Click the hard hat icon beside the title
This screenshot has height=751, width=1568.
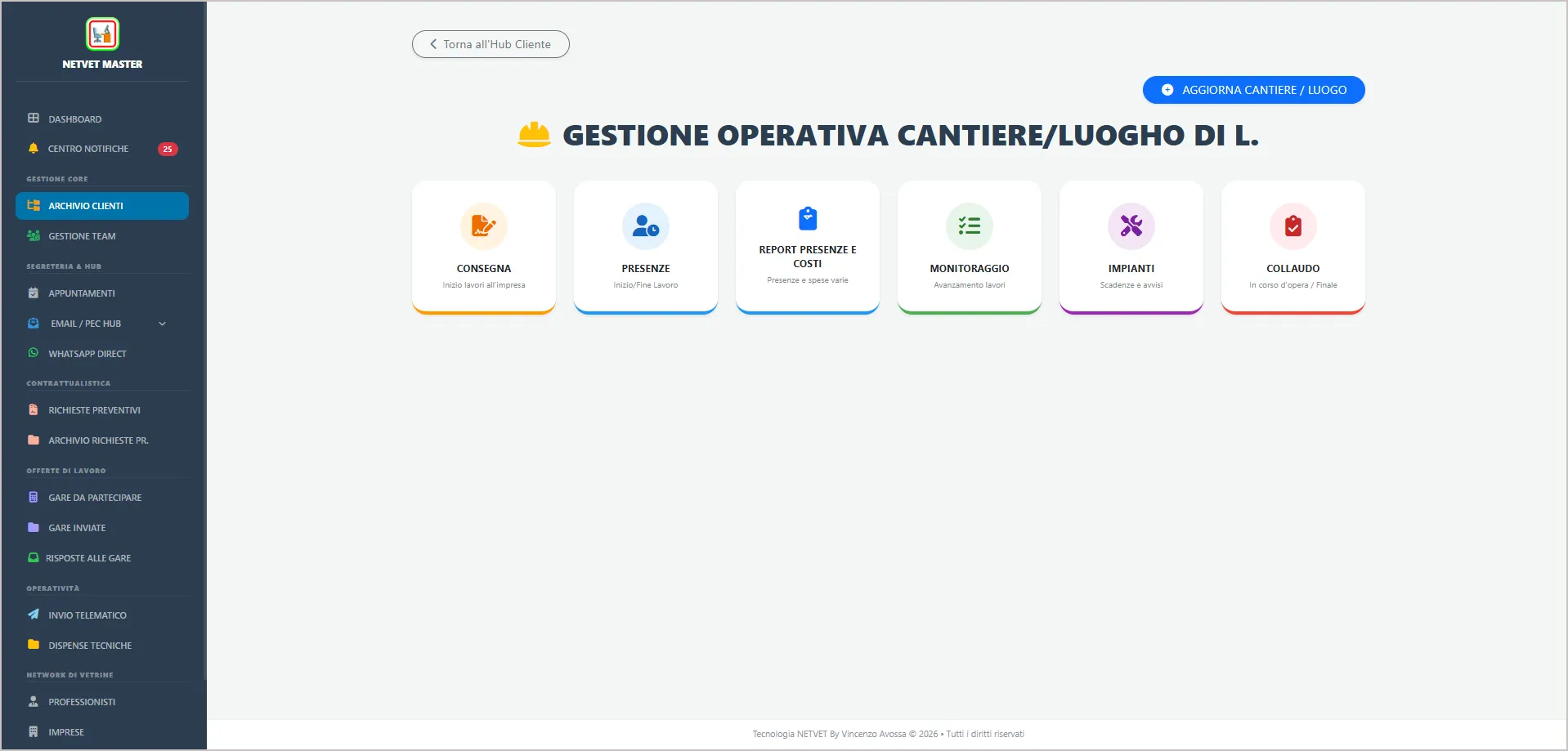(x=534, y=135)
